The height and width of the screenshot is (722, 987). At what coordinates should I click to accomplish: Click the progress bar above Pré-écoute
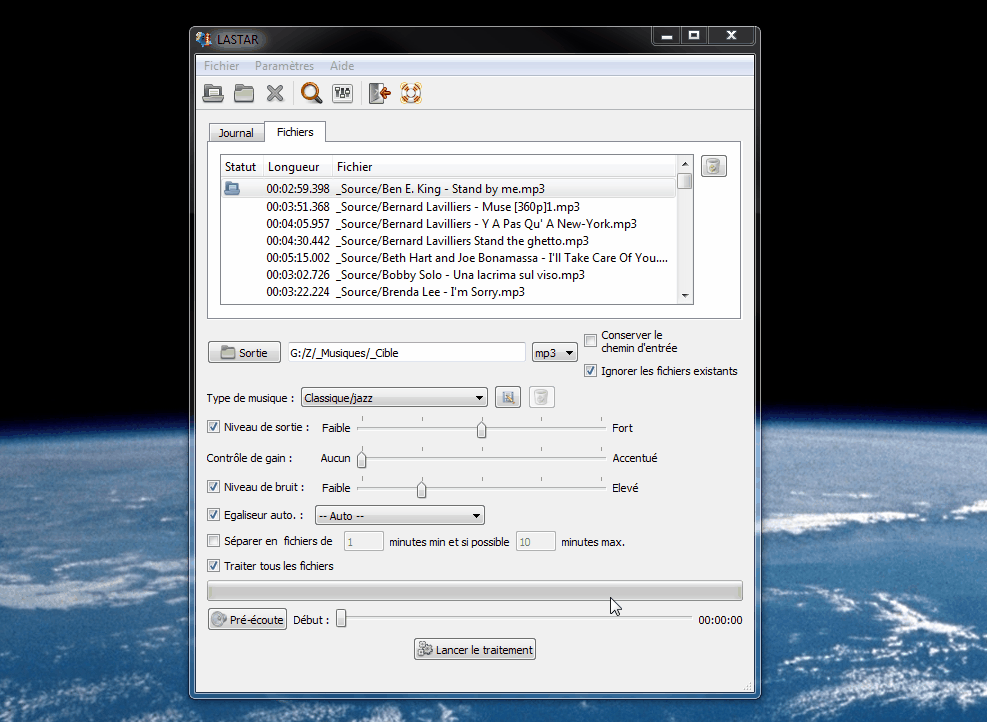pos(475,590)
